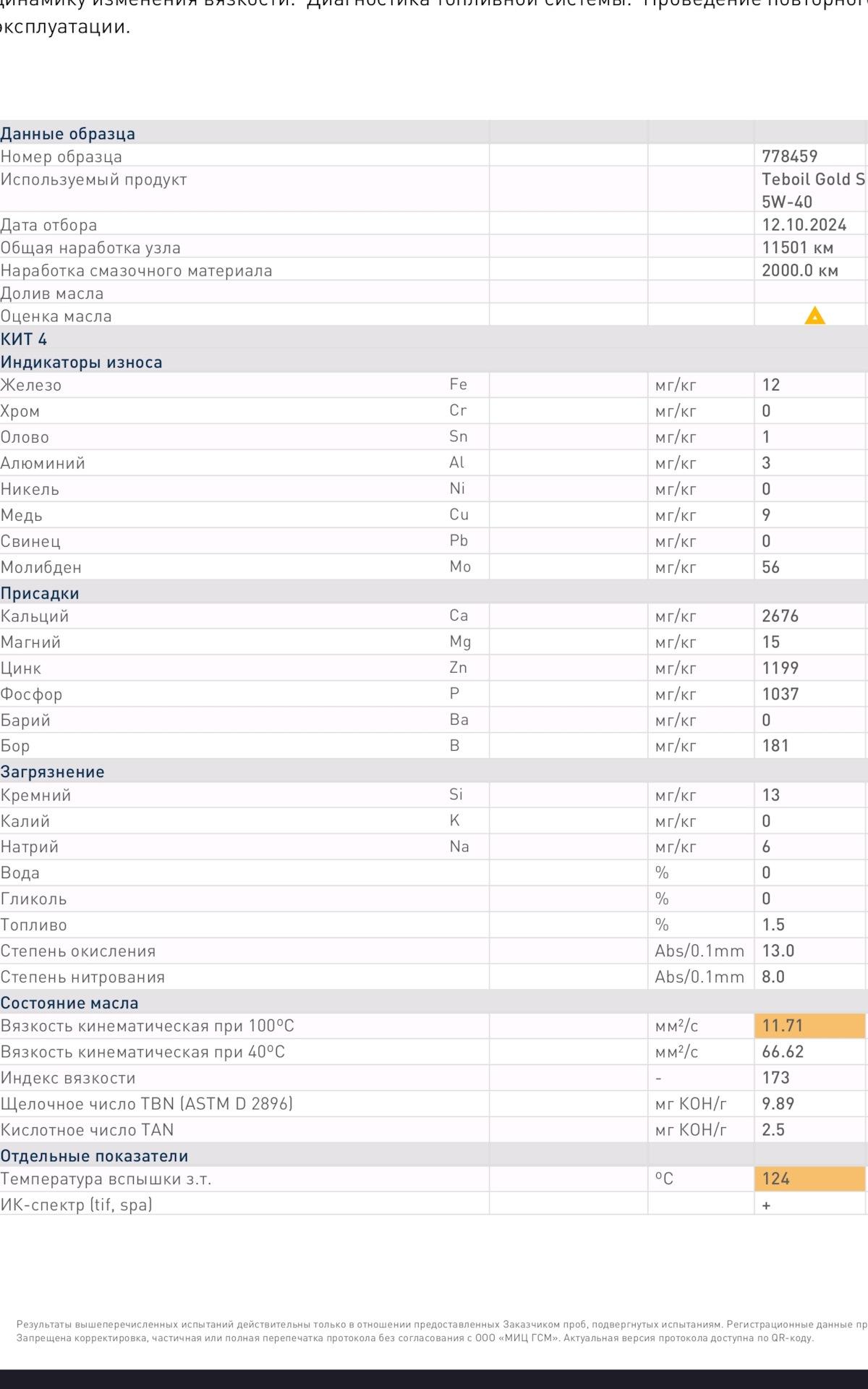Click the Присадки section heading
Viewport: 868px width, 1389px height.
(x=40, y=593)
